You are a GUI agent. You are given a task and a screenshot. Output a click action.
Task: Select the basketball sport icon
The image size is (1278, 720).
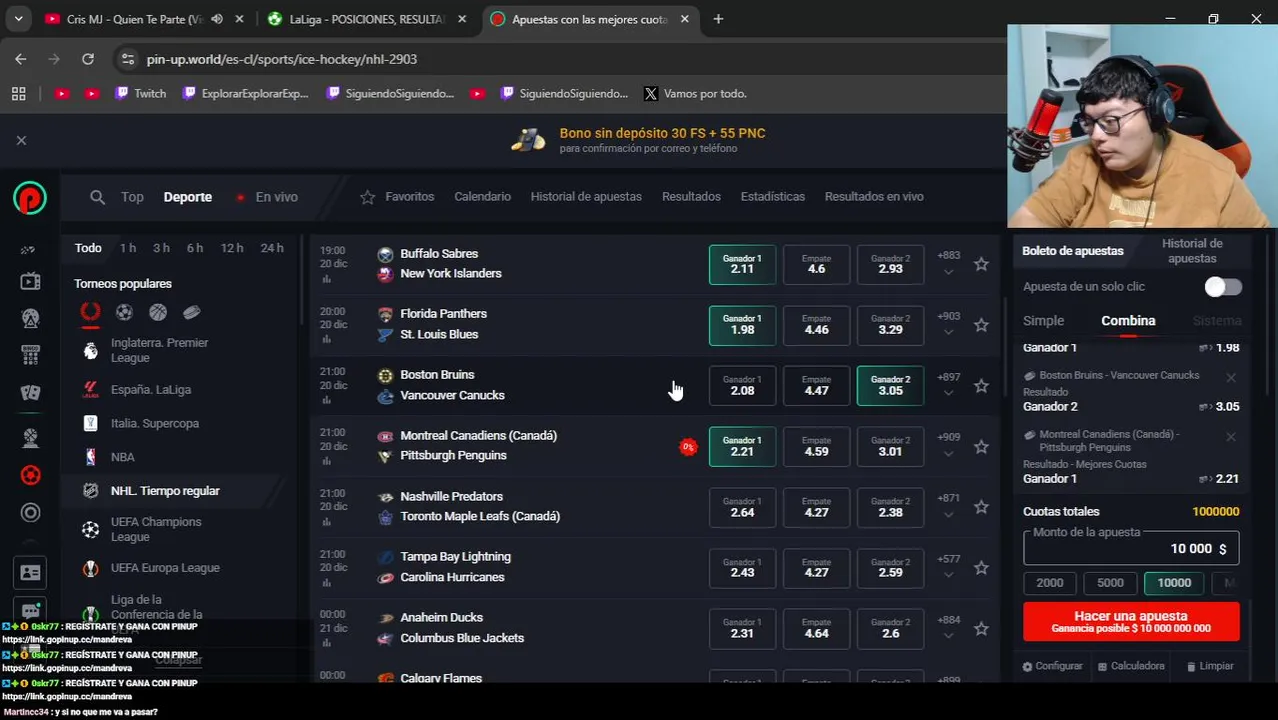(x=158, y=313)
